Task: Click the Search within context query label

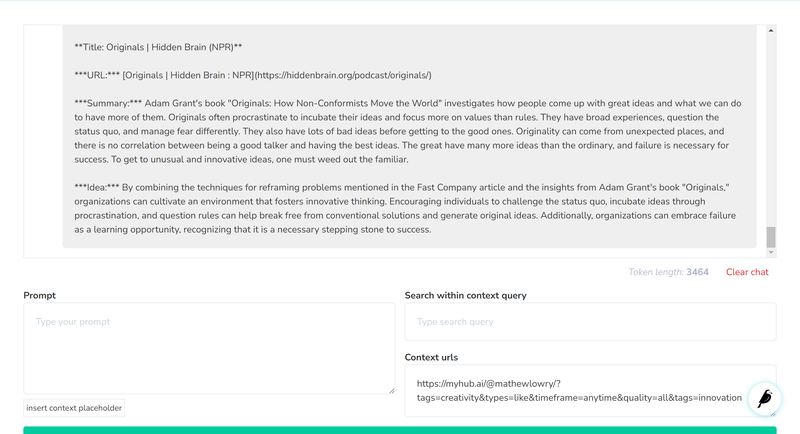Action: pos(465,295)
